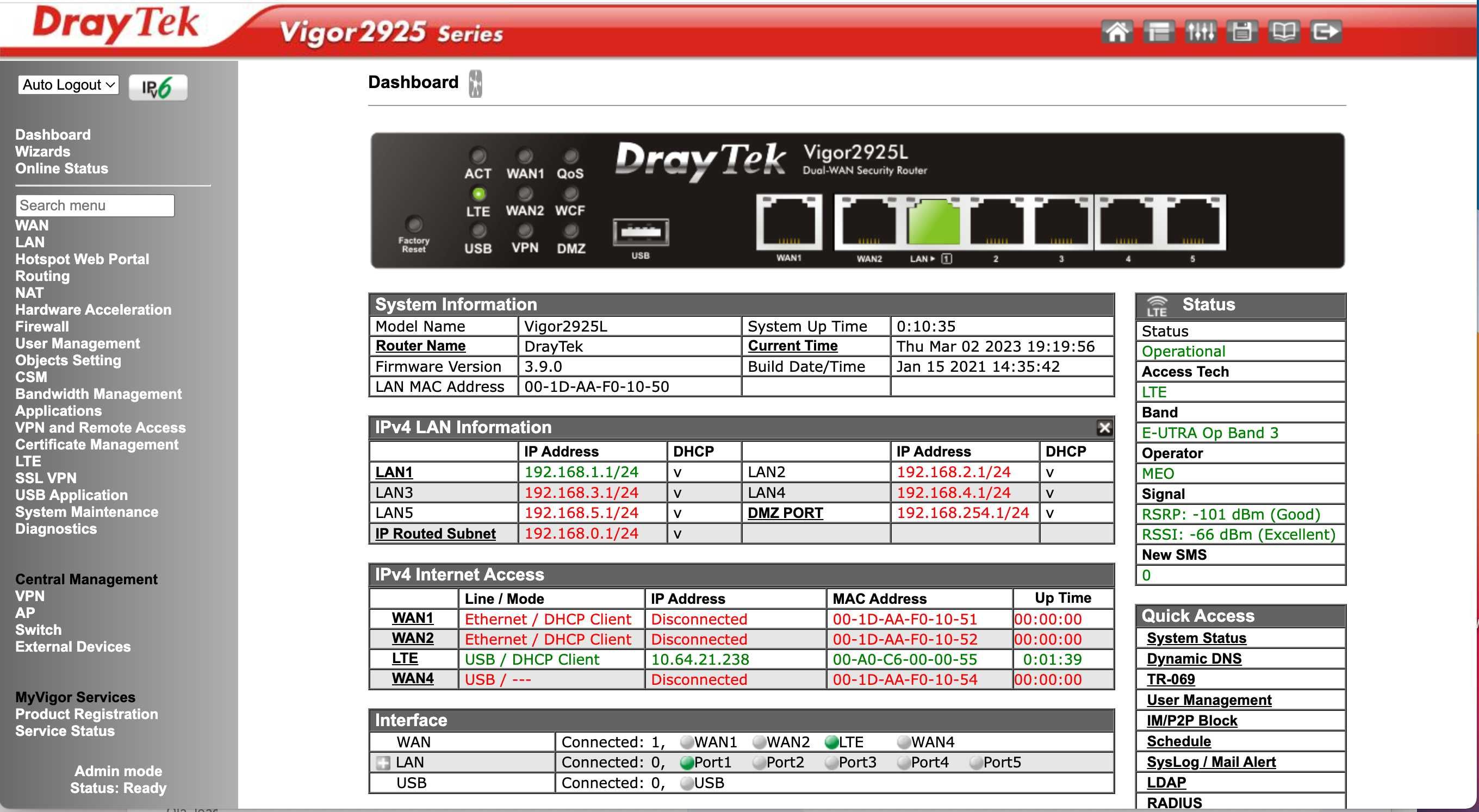Click the 192.168.1.1/24 LAN1 address
Viewport: 1479px width, 812px height.
[x=581, y=472]
